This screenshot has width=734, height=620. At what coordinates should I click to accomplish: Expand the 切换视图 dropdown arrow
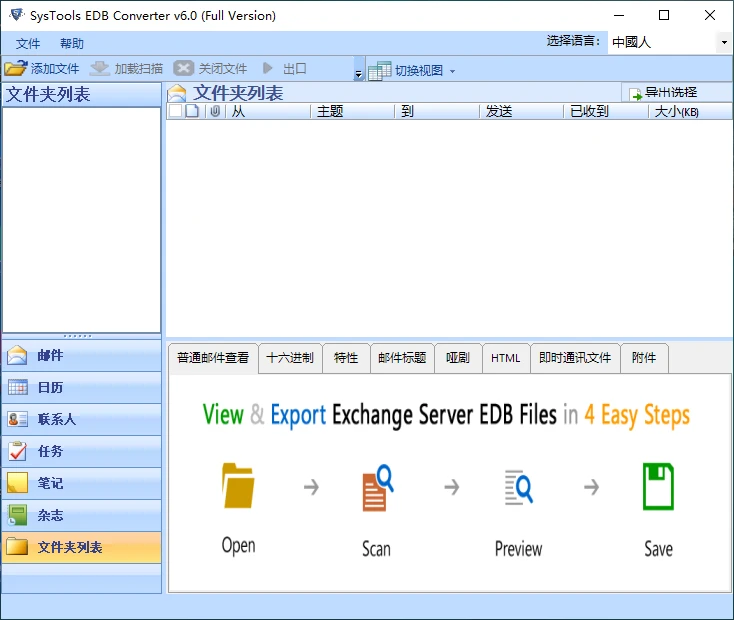click(452, 72)
